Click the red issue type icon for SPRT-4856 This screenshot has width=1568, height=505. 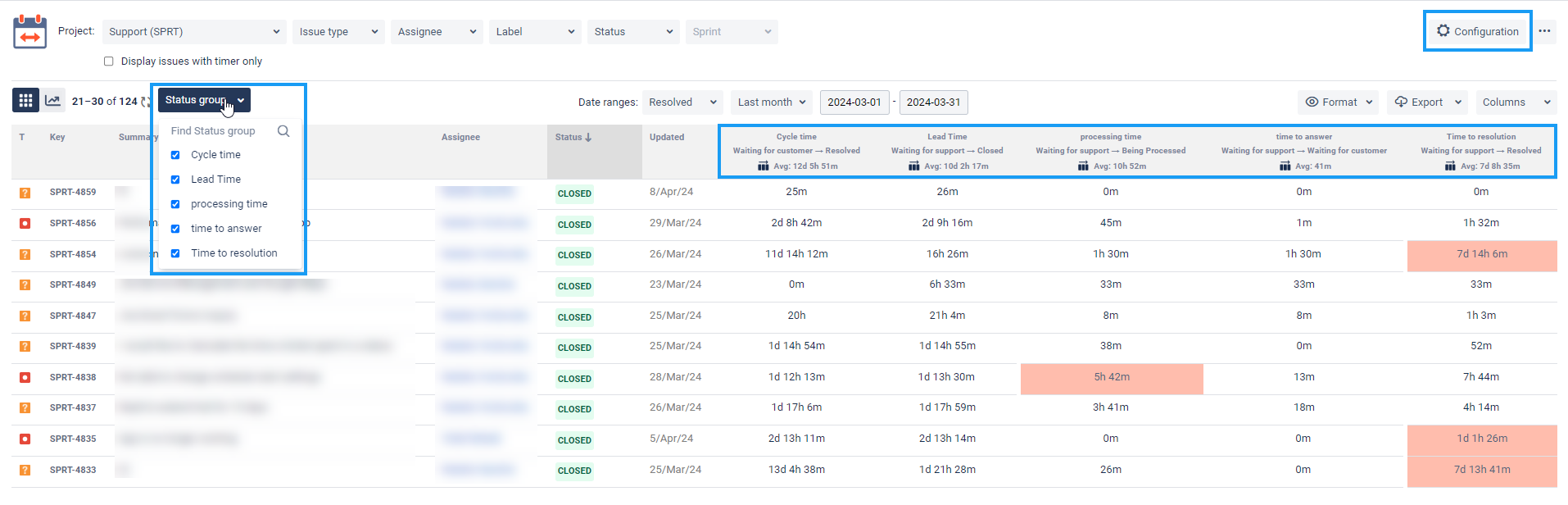pyautogui.click(x=25, y=223)
